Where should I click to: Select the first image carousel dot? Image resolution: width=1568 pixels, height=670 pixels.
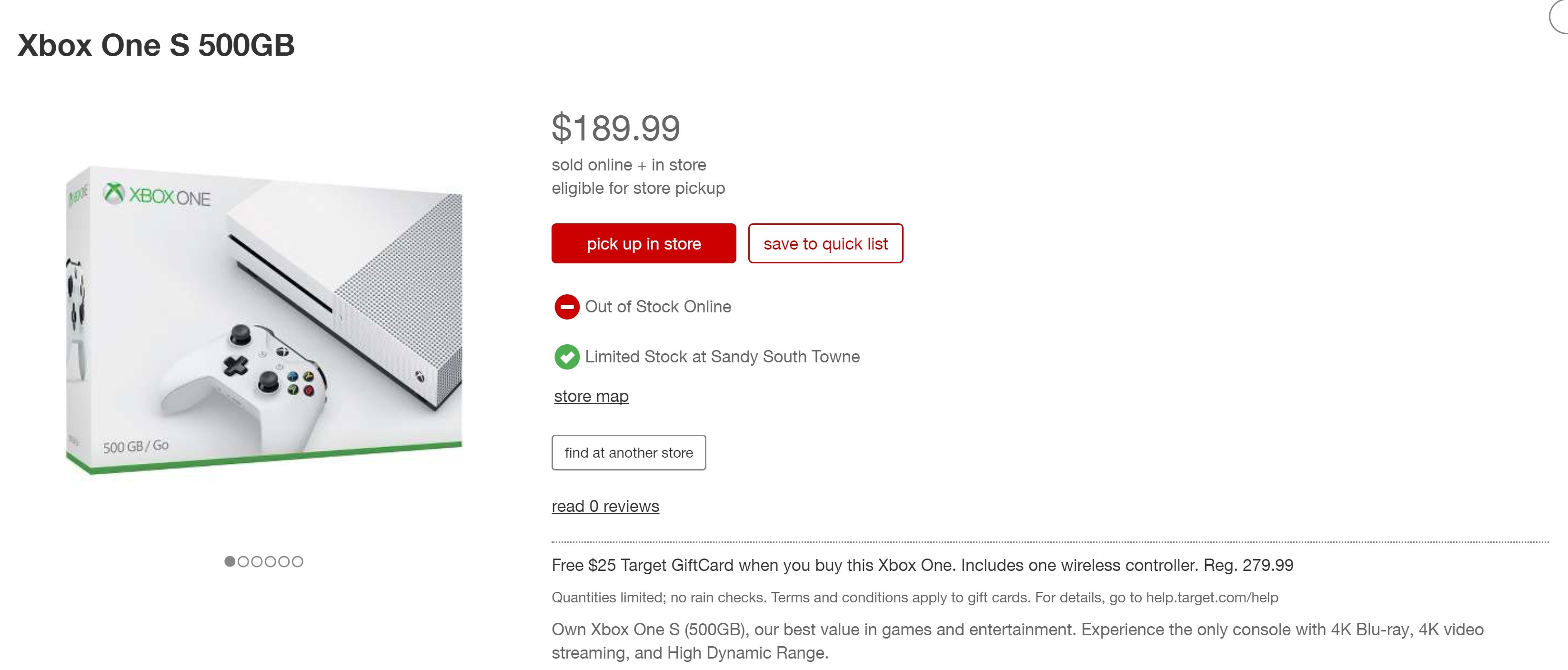[231, 563]
